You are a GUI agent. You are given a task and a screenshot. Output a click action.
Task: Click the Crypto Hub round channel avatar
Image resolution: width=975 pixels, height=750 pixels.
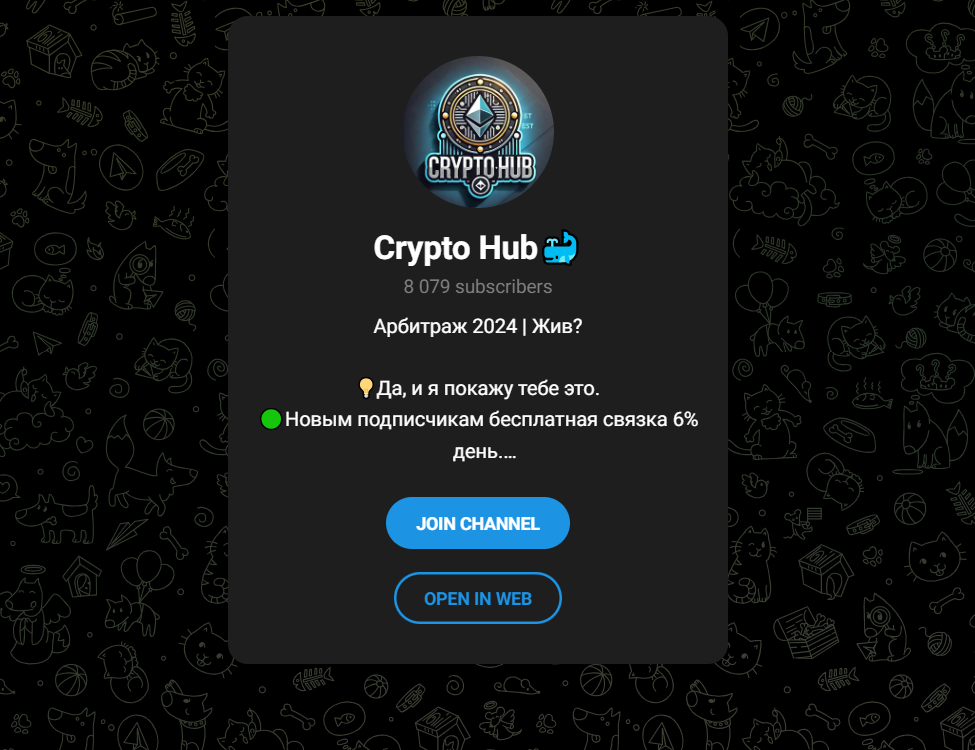tap(478, 132)
